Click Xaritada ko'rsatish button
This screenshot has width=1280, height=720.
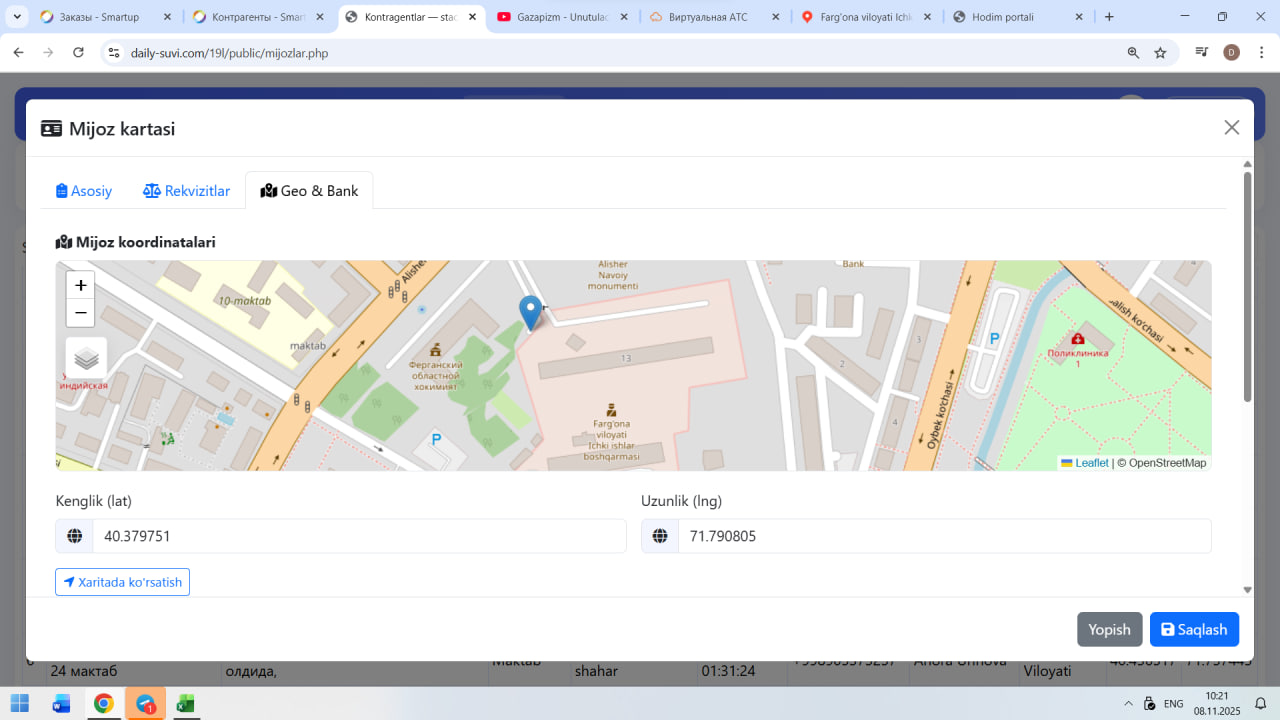(x=122, y=582)
